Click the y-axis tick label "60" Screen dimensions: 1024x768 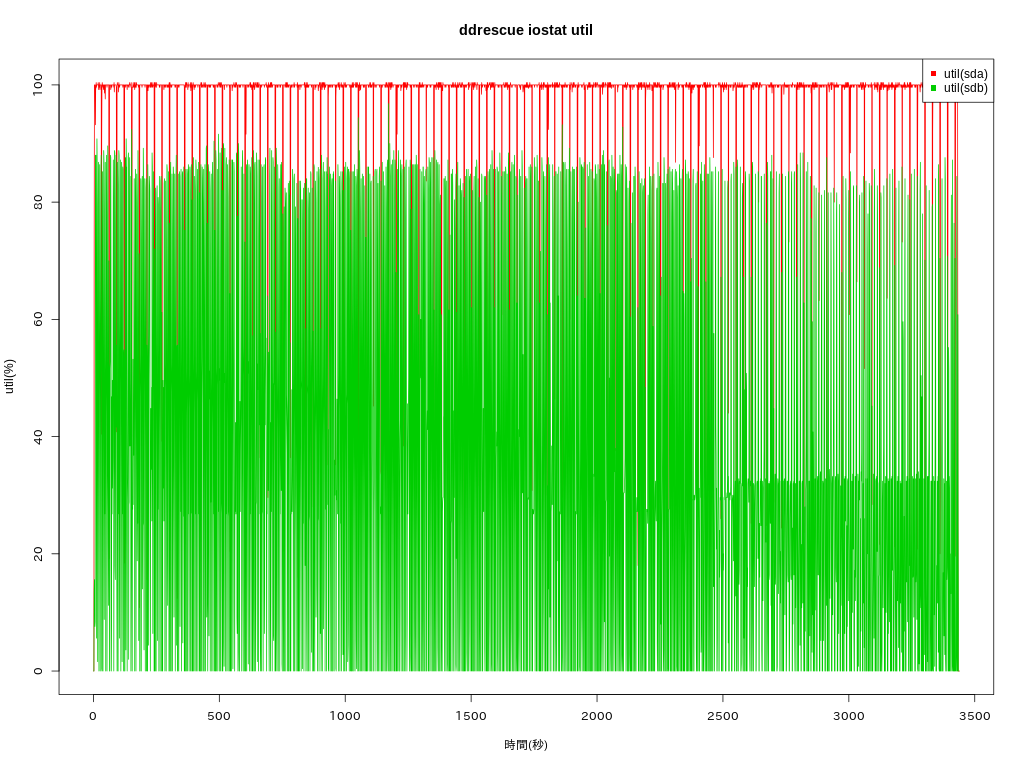[38, 319]
